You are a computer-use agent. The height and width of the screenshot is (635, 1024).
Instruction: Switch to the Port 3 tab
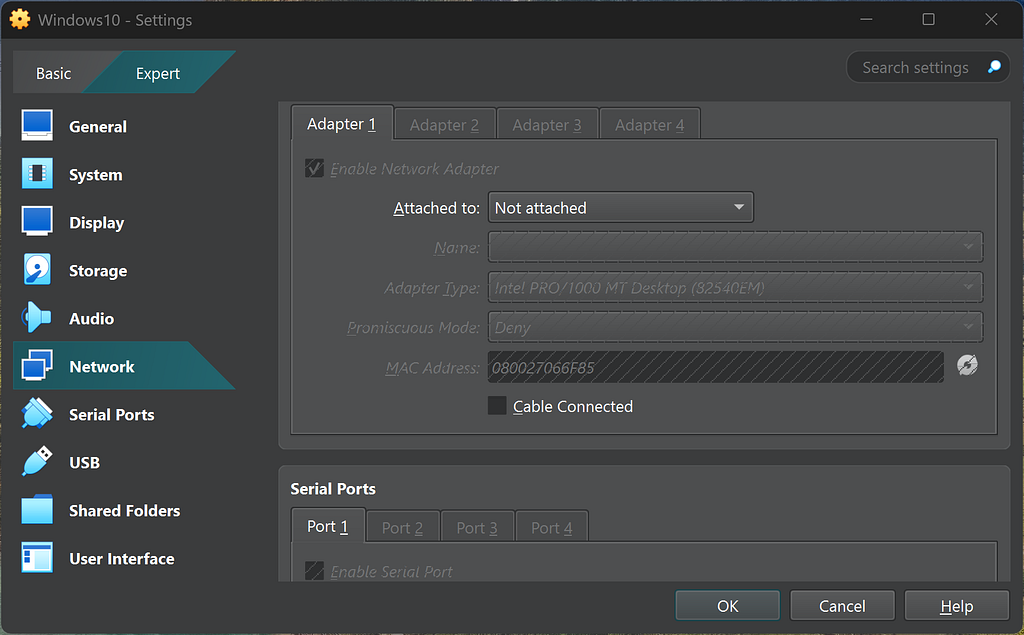(x=477, y=528)
